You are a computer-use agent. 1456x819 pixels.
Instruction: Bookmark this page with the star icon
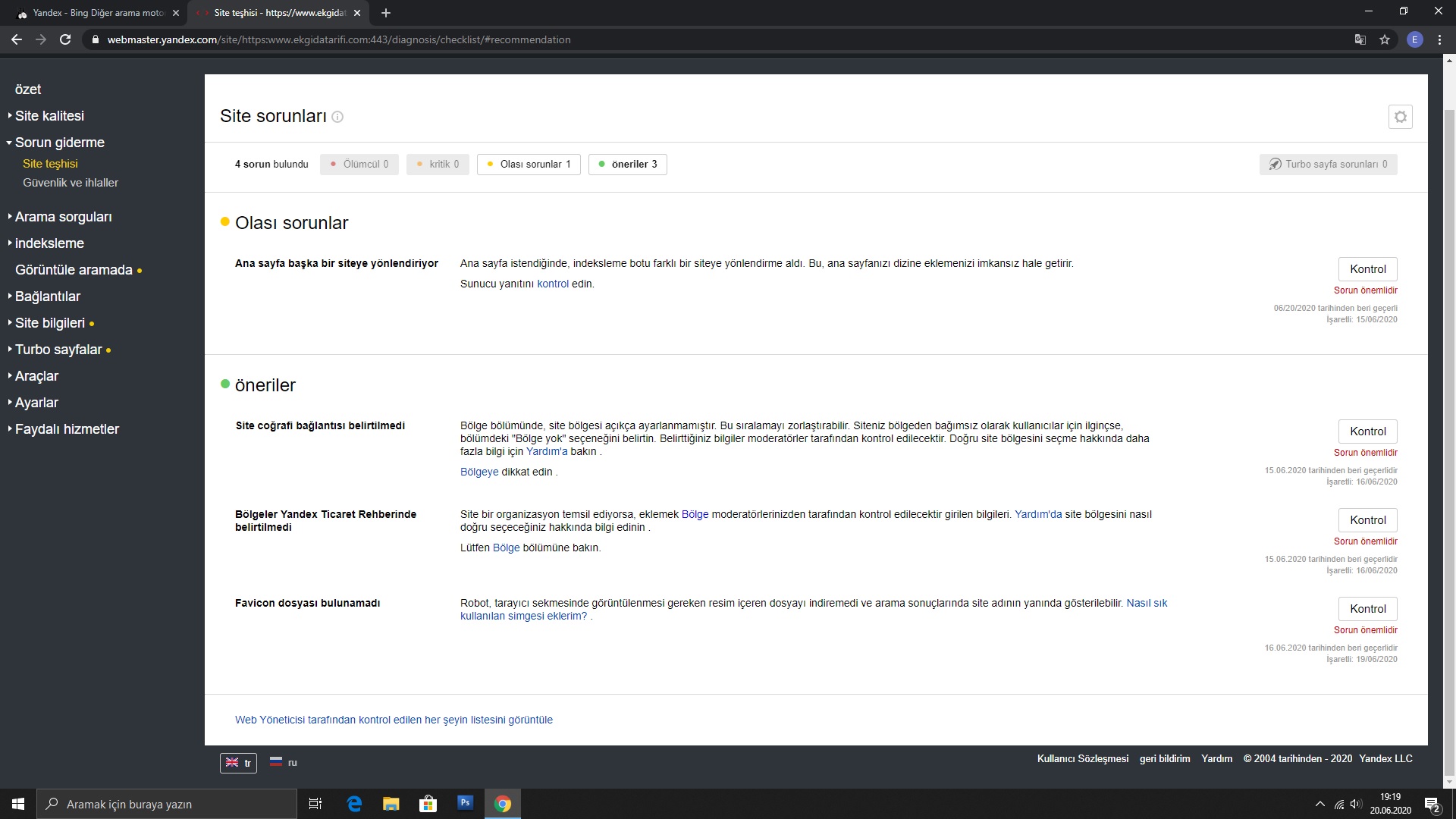[x=1385, y=39]
